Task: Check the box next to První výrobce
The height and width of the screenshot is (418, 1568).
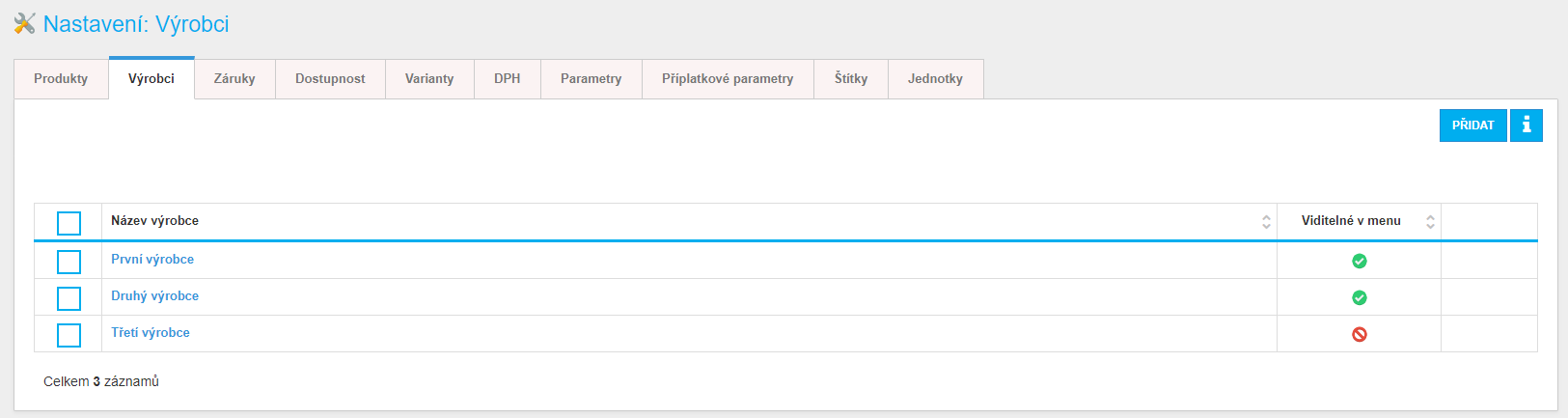Action: click(69, 262)
